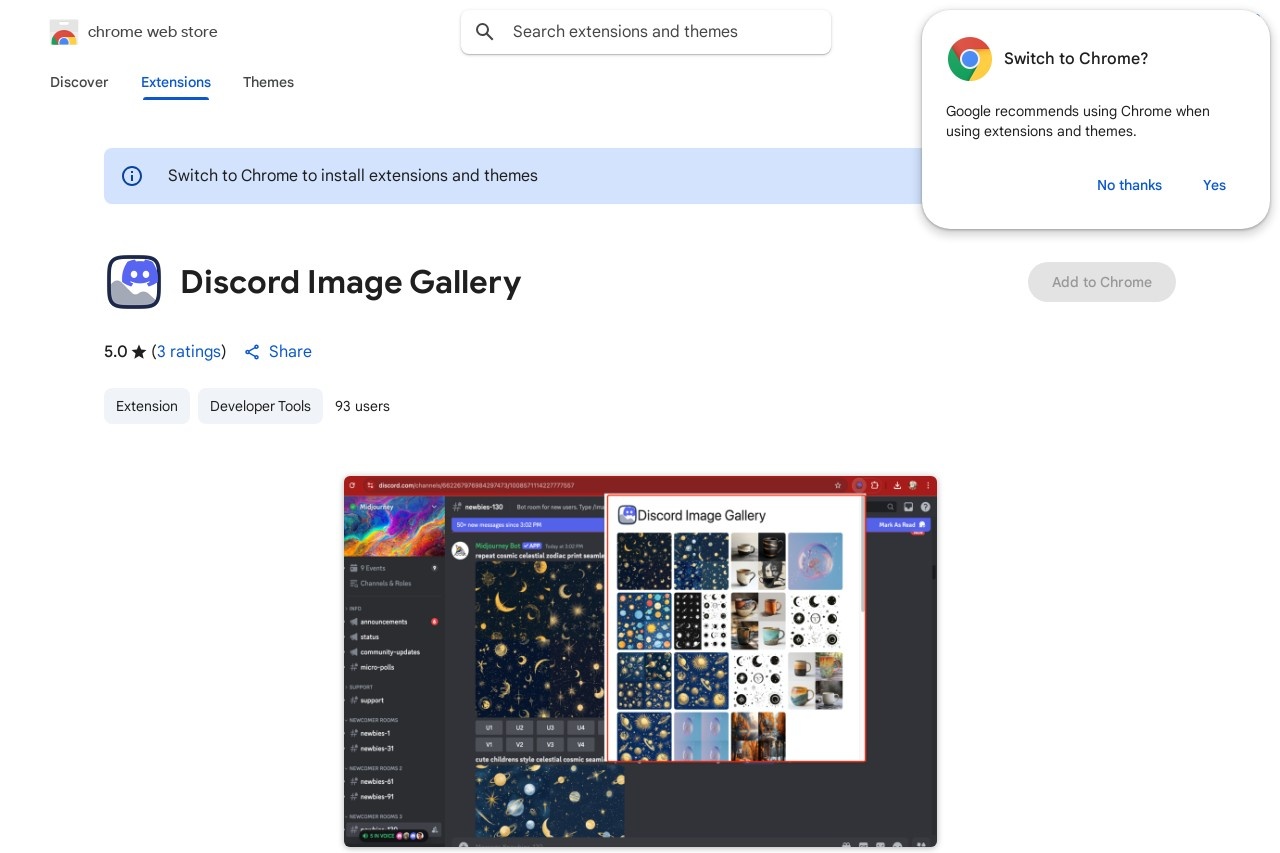Image resolution: width=1280 pixels, height=853 pixels.
Task: Click the Share icon
Action: click(x=252, y=352)
